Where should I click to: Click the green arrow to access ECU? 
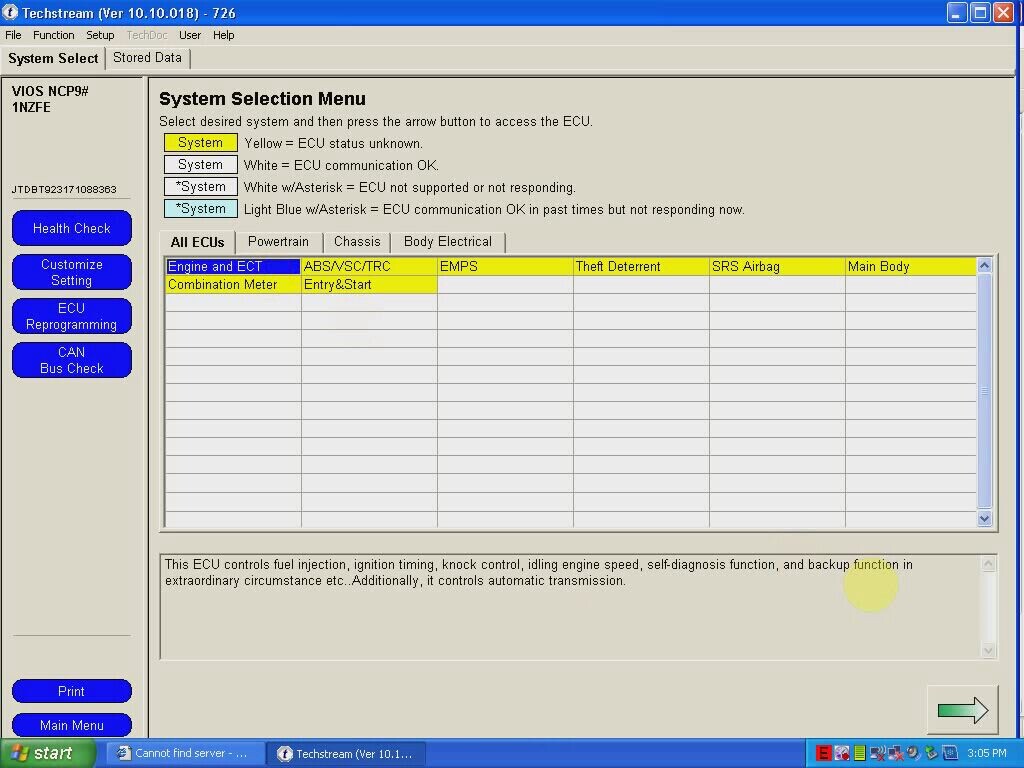tap(963, 710)
